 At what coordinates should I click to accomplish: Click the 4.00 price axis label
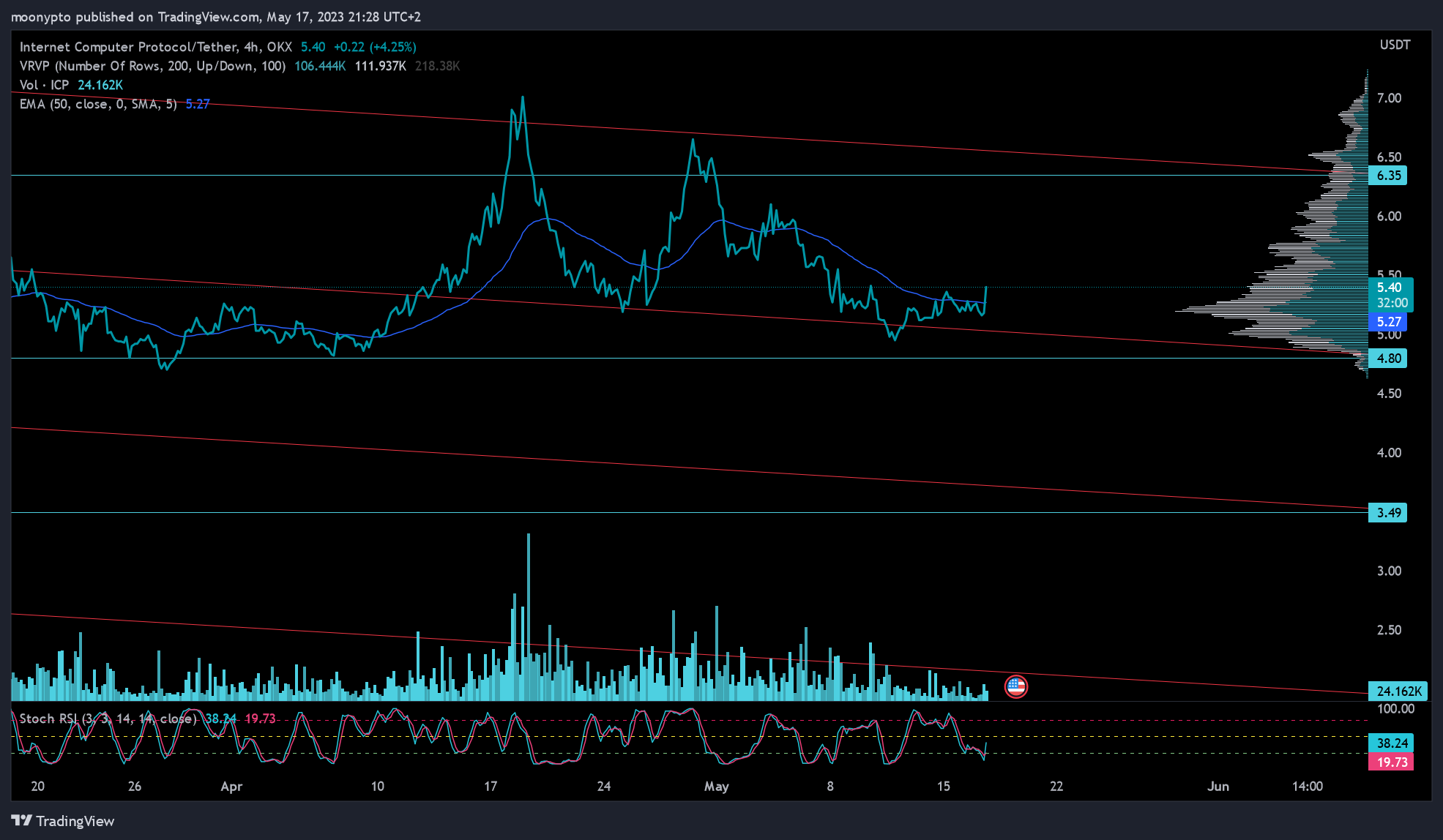1389,453
